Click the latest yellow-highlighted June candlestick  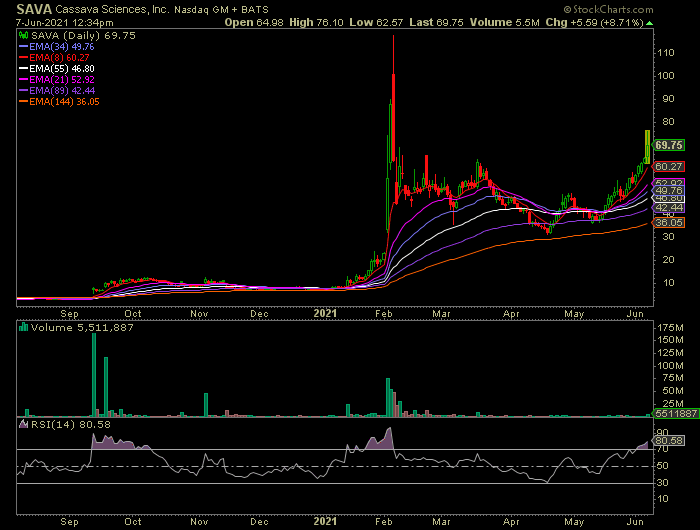click(647, 147)
